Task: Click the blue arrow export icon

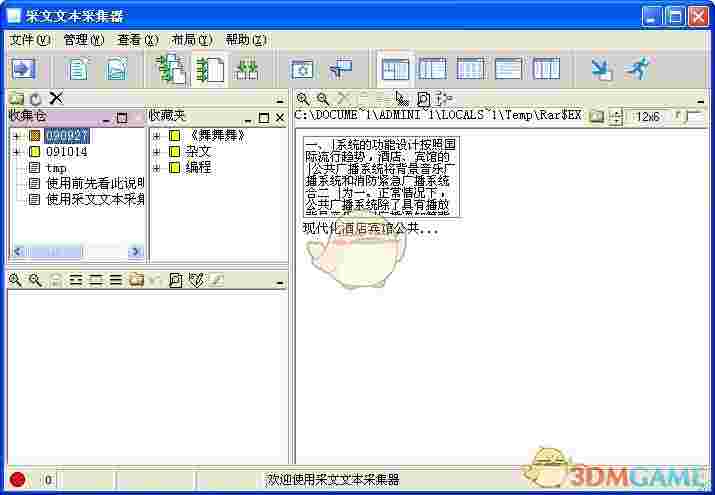Action: point(23,69)
